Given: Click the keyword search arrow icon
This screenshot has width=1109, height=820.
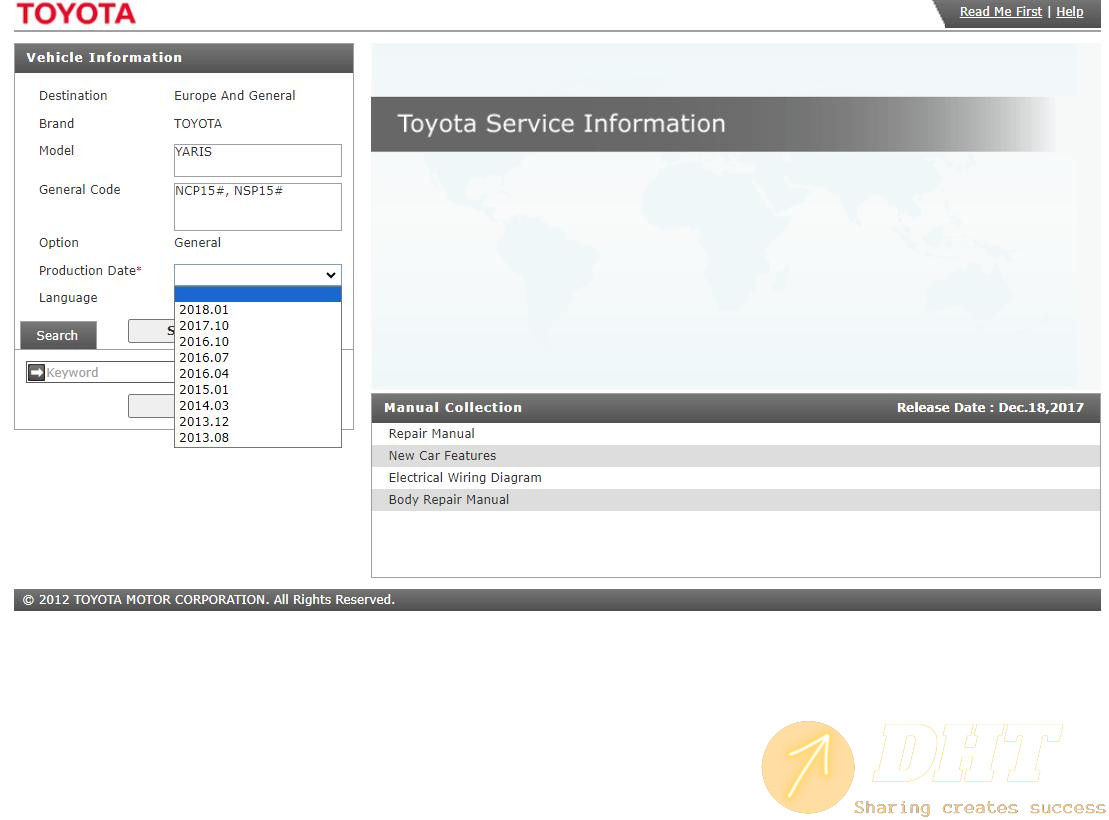Looking at the screenshot, I should tap(37, 372).
